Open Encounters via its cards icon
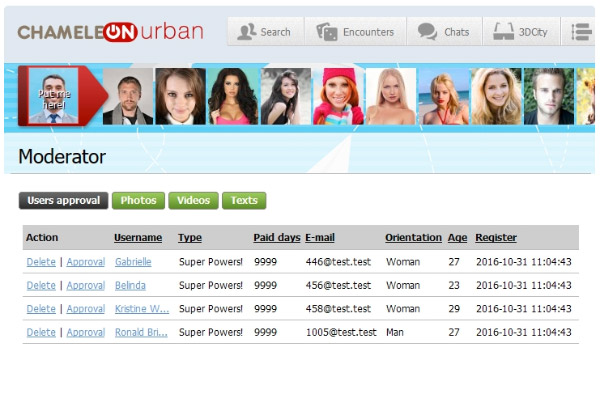The width and height of the screenshot is (600, 394). pos(326,32)
